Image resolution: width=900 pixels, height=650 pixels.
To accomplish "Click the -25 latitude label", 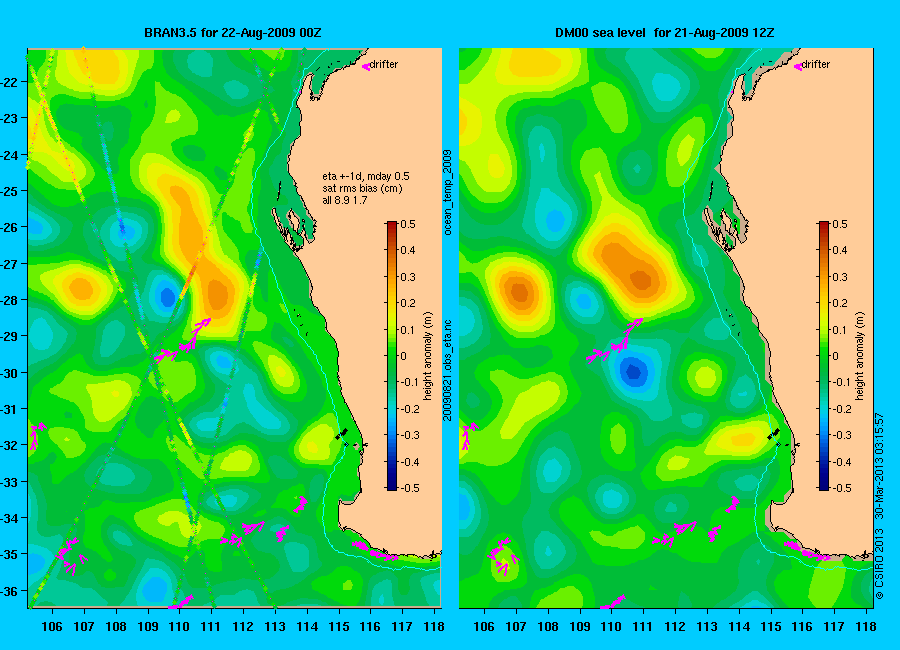I will [11, 191].
